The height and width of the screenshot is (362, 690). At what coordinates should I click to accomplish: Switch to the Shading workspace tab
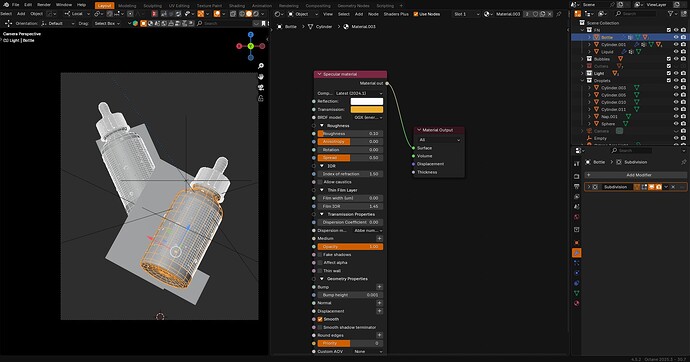pyautogui.click(x=237, y=6)
